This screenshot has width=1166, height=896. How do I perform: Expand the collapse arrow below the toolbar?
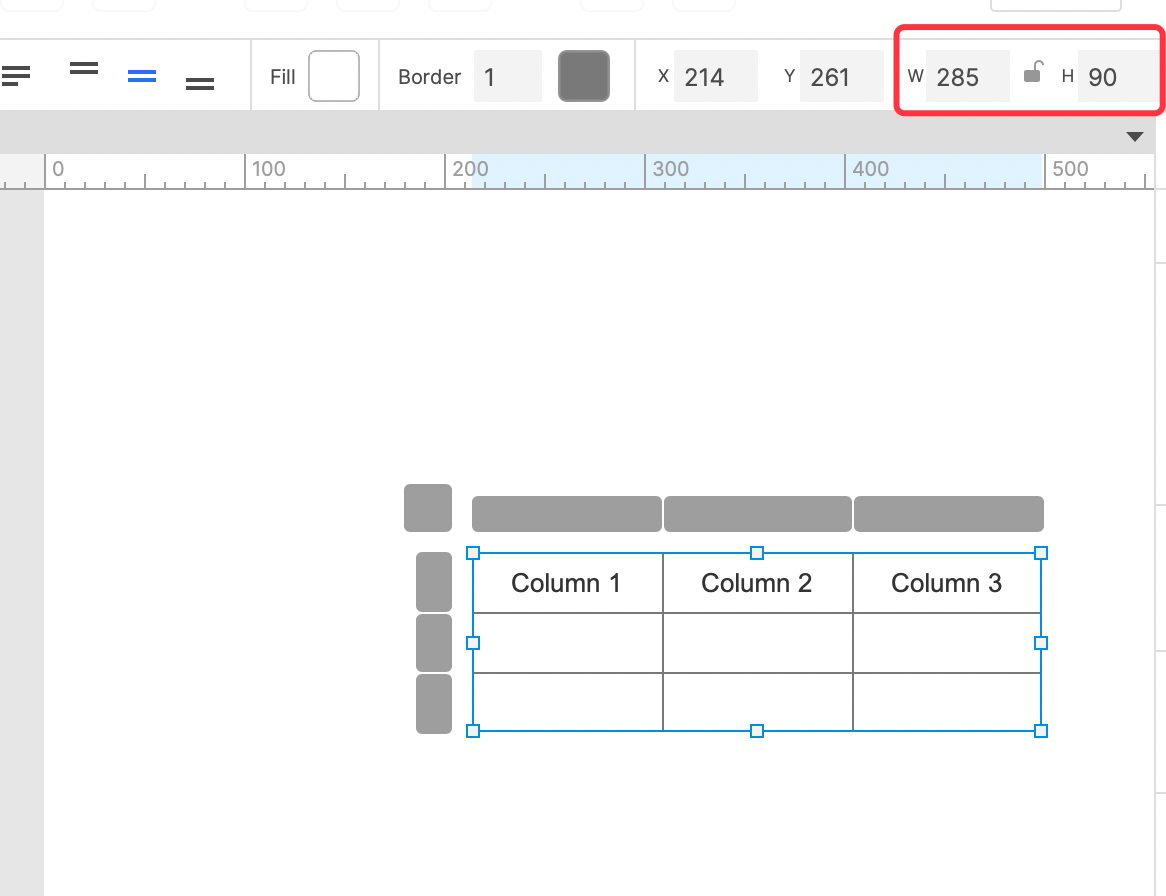(x=1134, y=136)
